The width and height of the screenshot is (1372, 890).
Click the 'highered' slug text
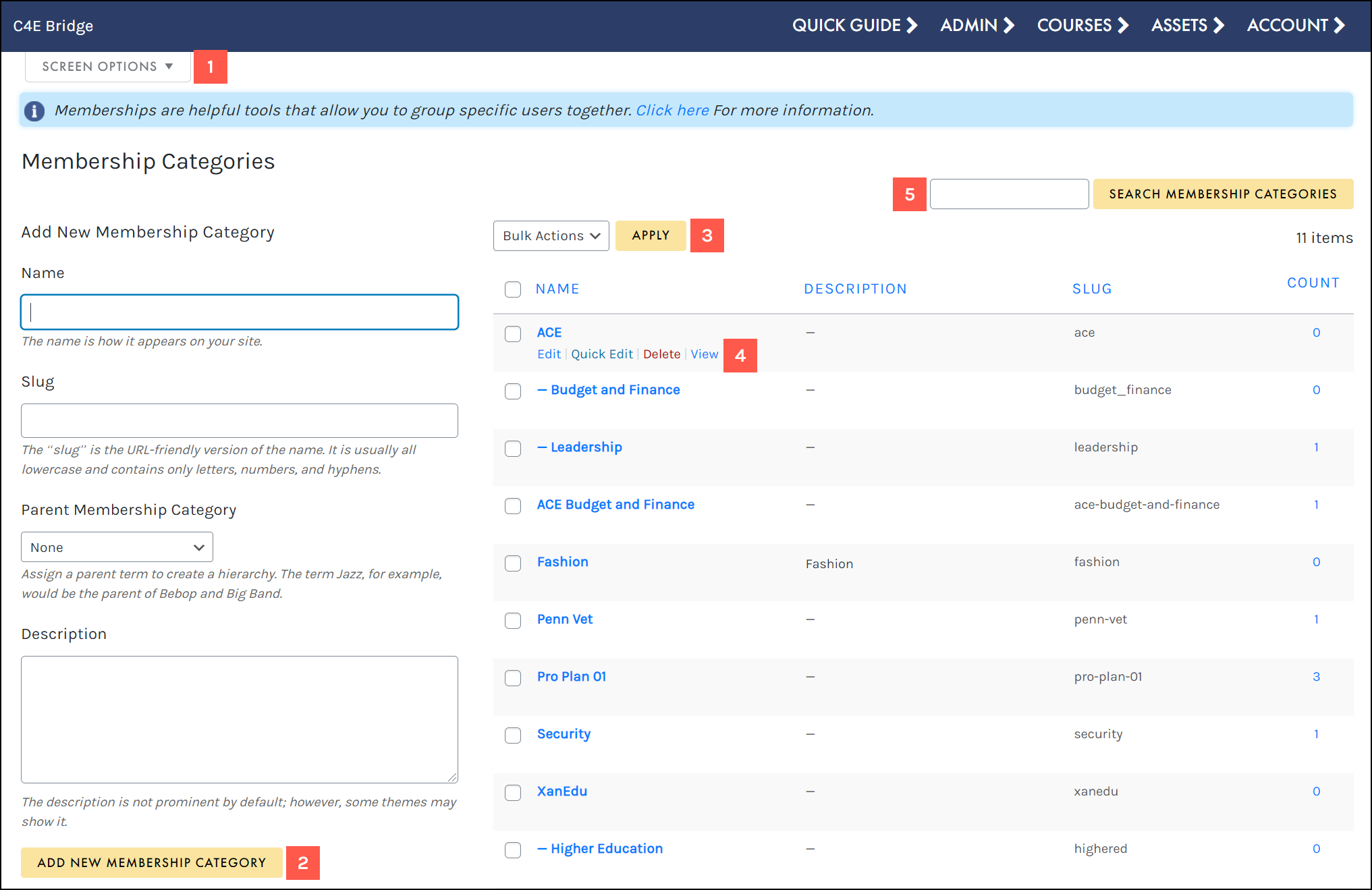coord(1101,849)
